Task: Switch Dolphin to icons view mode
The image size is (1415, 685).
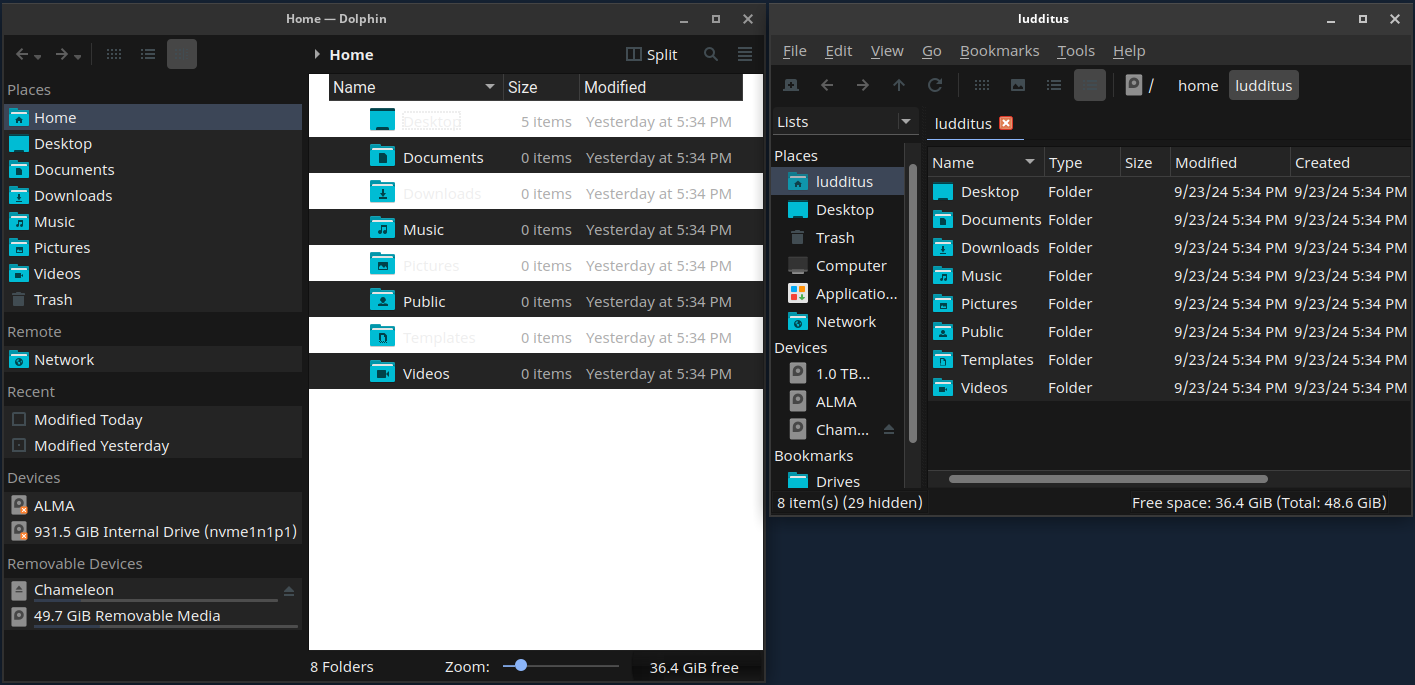Action: (114, 55)
